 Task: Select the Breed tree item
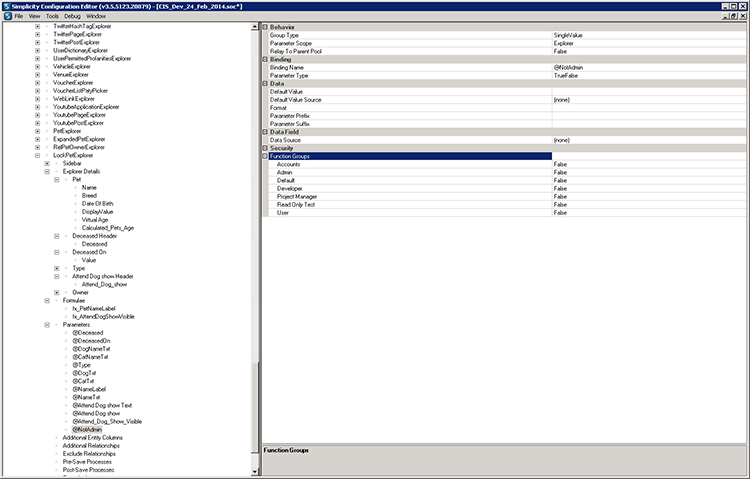coord(89,196)
